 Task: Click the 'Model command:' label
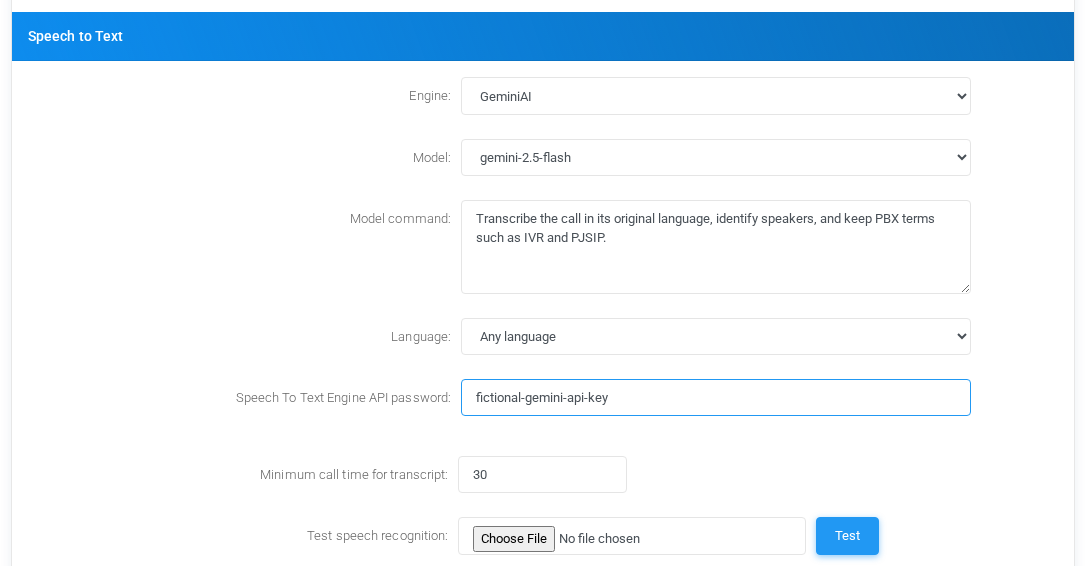pos(400,219)
